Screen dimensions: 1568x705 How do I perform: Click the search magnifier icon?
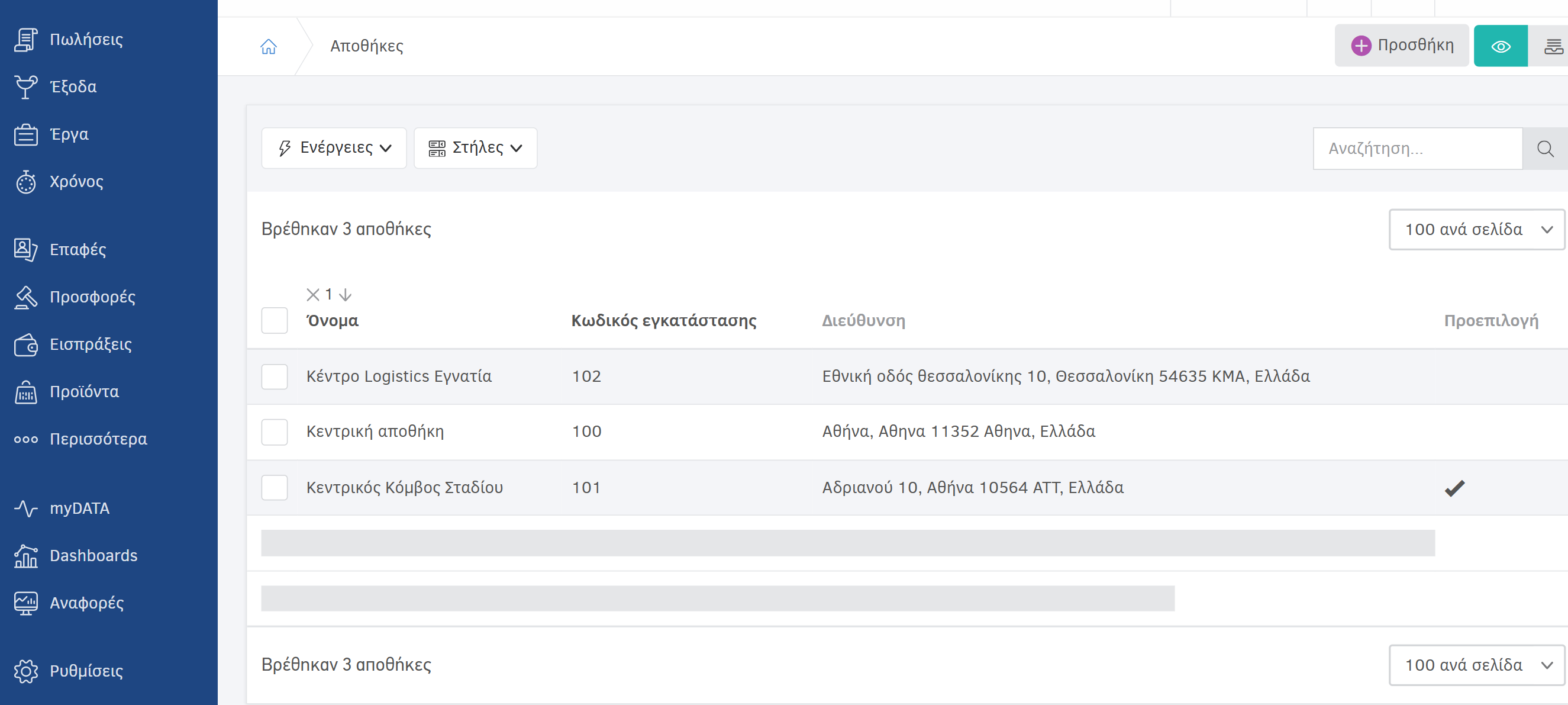click(1544, 149)
